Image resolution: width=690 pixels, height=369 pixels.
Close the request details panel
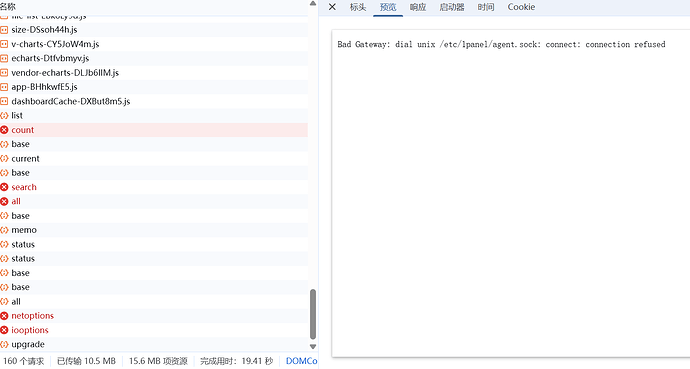point(332,7)
